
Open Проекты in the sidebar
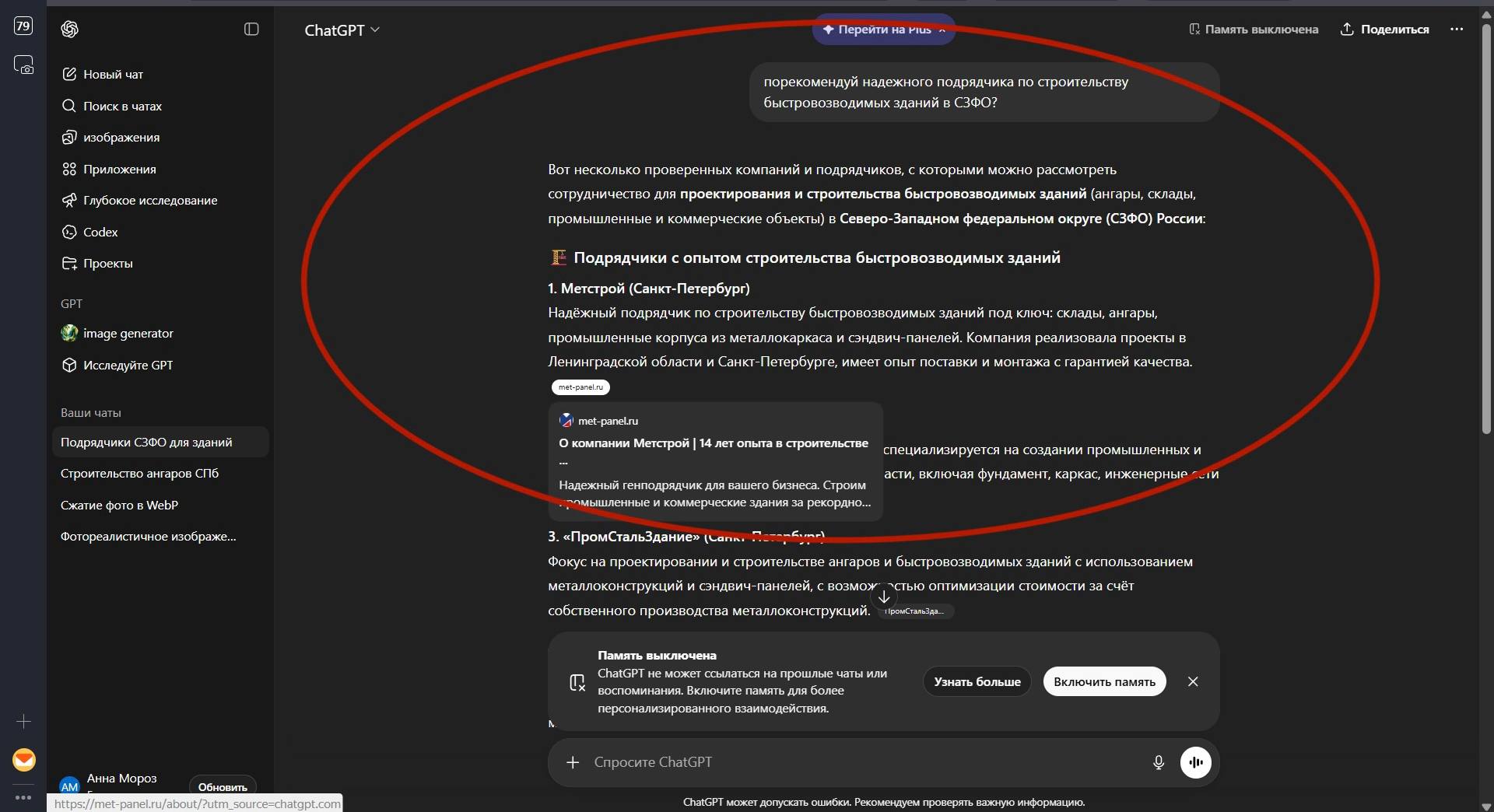pos(160,263)
